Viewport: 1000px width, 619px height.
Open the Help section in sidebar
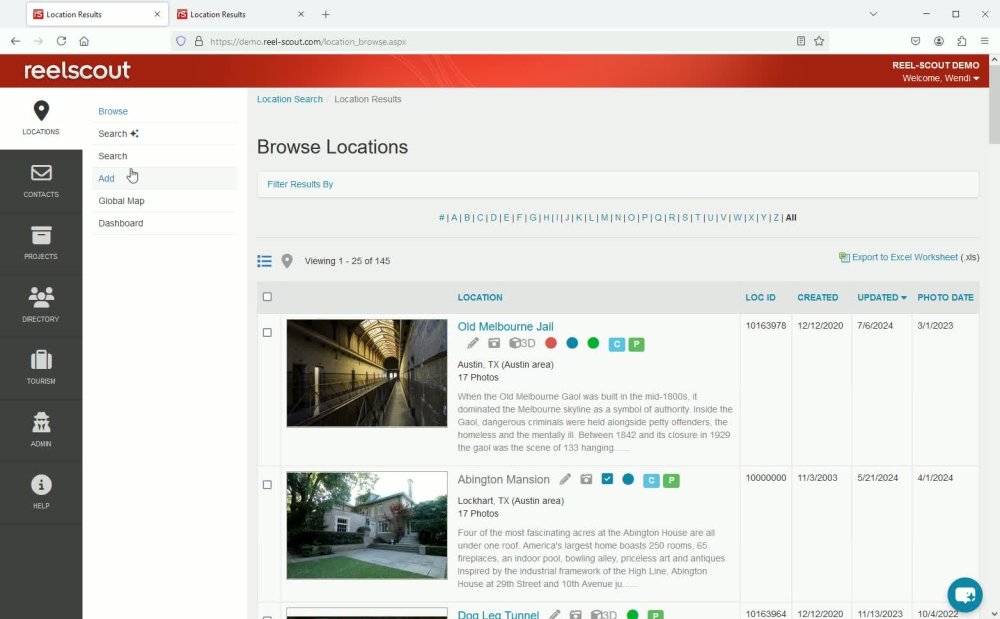click(x=41, y=492)
